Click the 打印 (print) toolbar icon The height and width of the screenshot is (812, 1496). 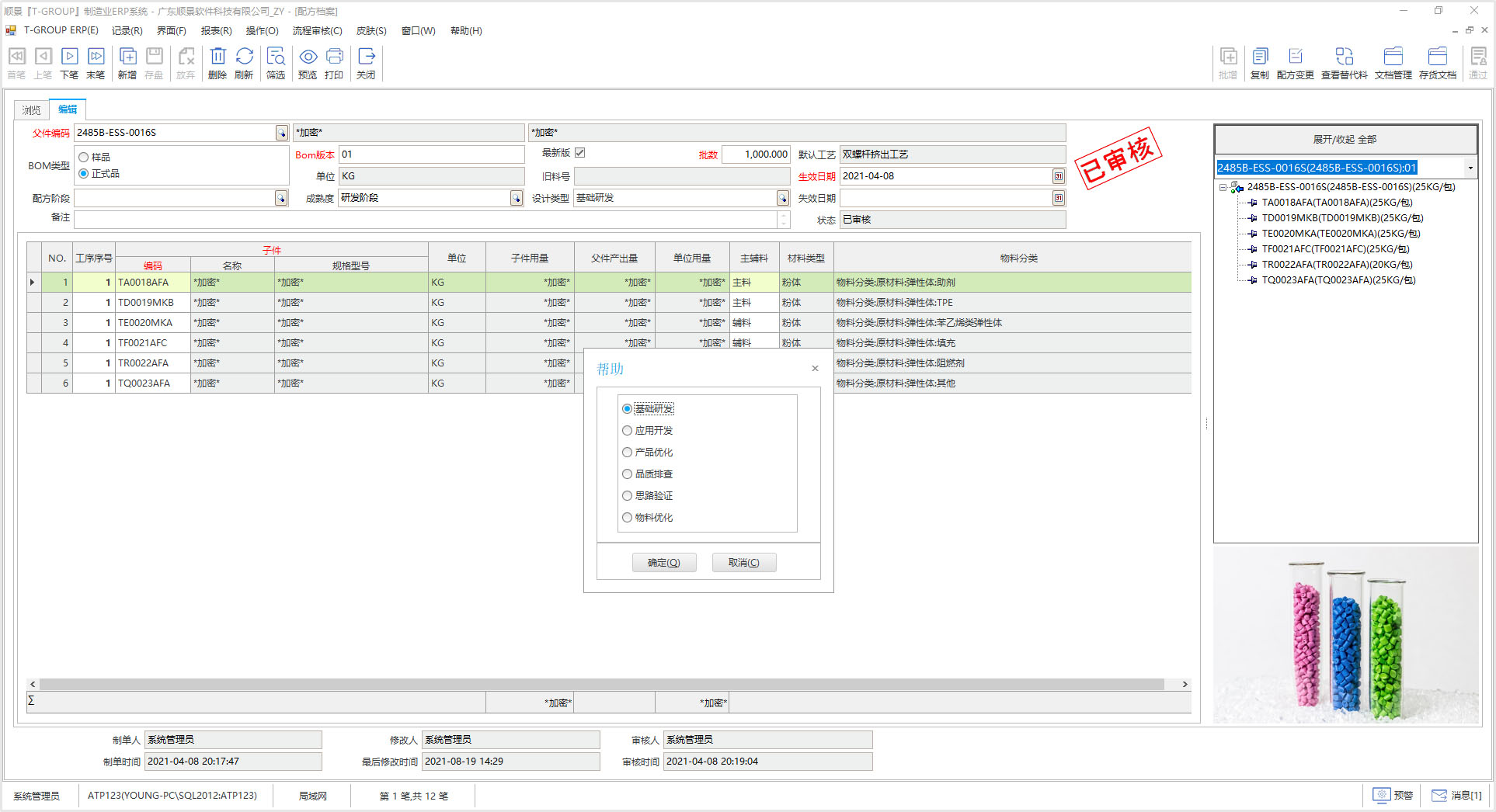(334, 62)
